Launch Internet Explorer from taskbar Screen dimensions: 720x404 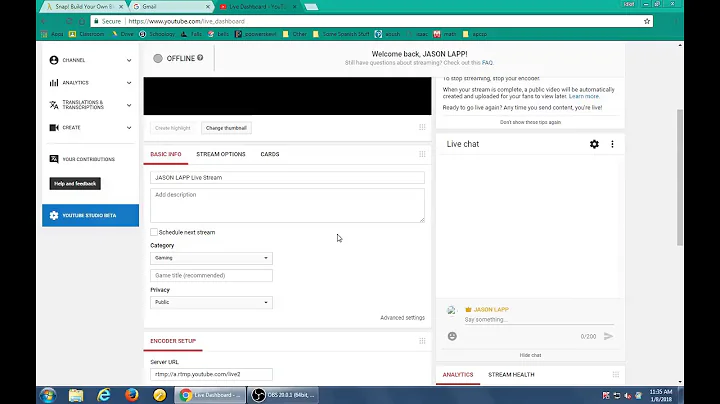point(104,395)
